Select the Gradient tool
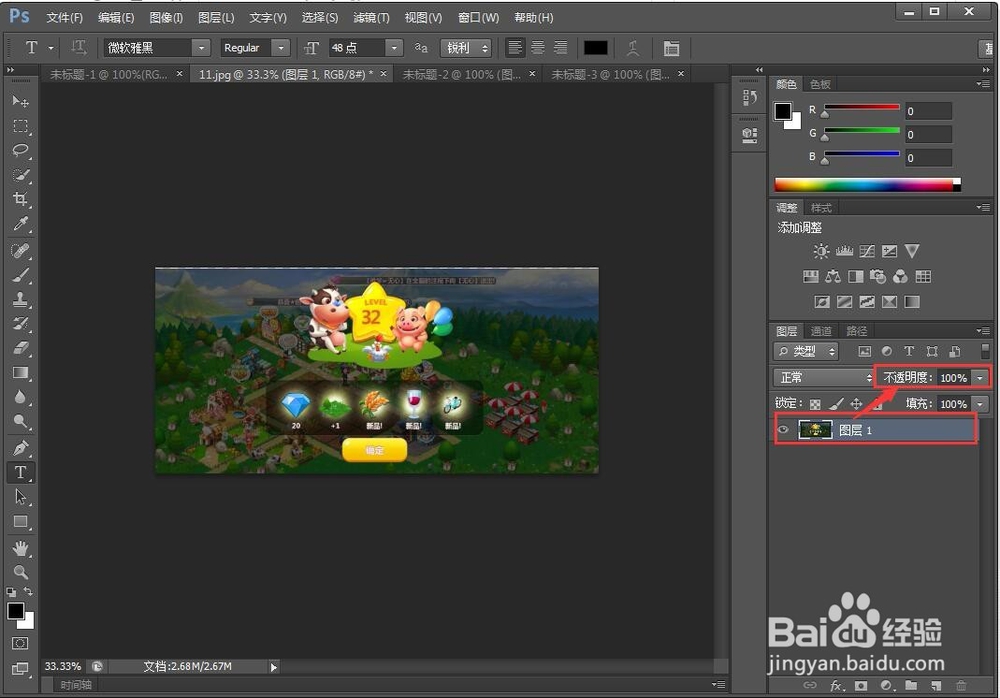 (20, 373)
